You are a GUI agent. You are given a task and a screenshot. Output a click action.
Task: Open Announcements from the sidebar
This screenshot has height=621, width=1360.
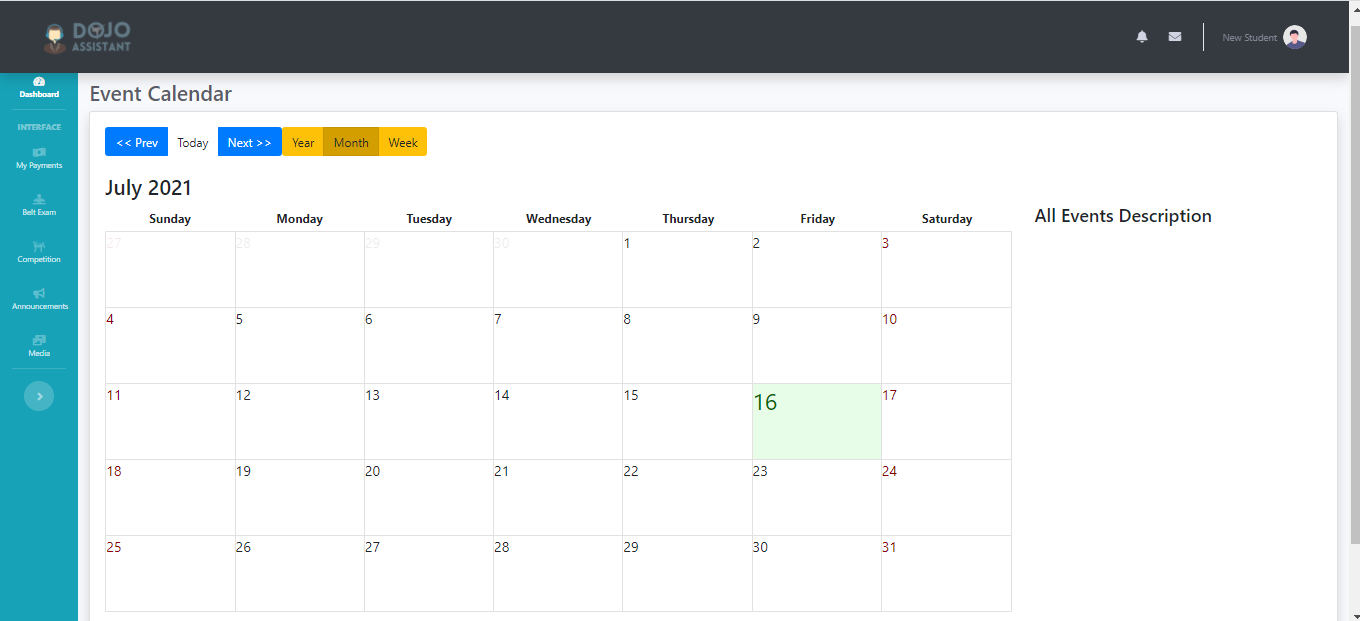pyautogui.click(x=39, y=299)
